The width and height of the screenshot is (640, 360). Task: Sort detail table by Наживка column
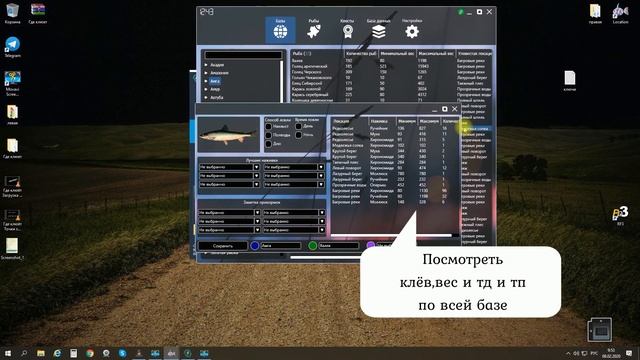point(382,121)
